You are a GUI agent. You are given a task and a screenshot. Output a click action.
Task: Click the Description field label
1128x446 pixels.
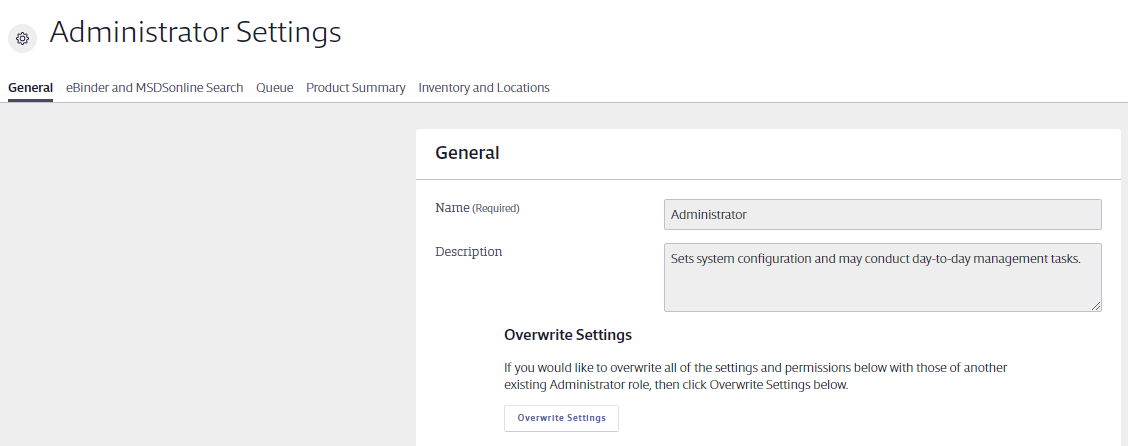coord(468,252)
